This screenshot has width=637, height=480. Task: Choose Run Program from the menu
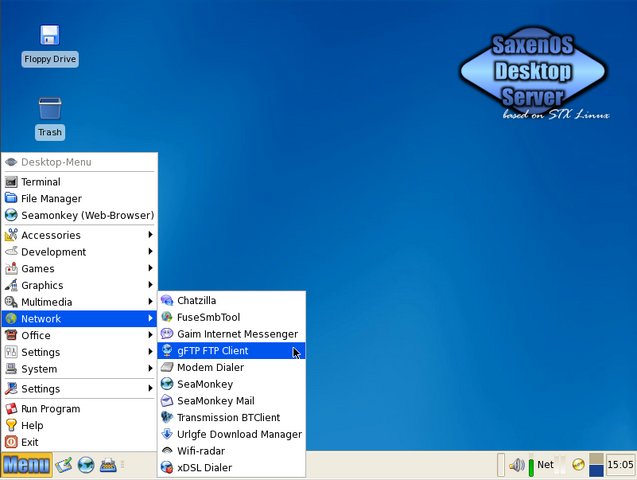point(79,409)
